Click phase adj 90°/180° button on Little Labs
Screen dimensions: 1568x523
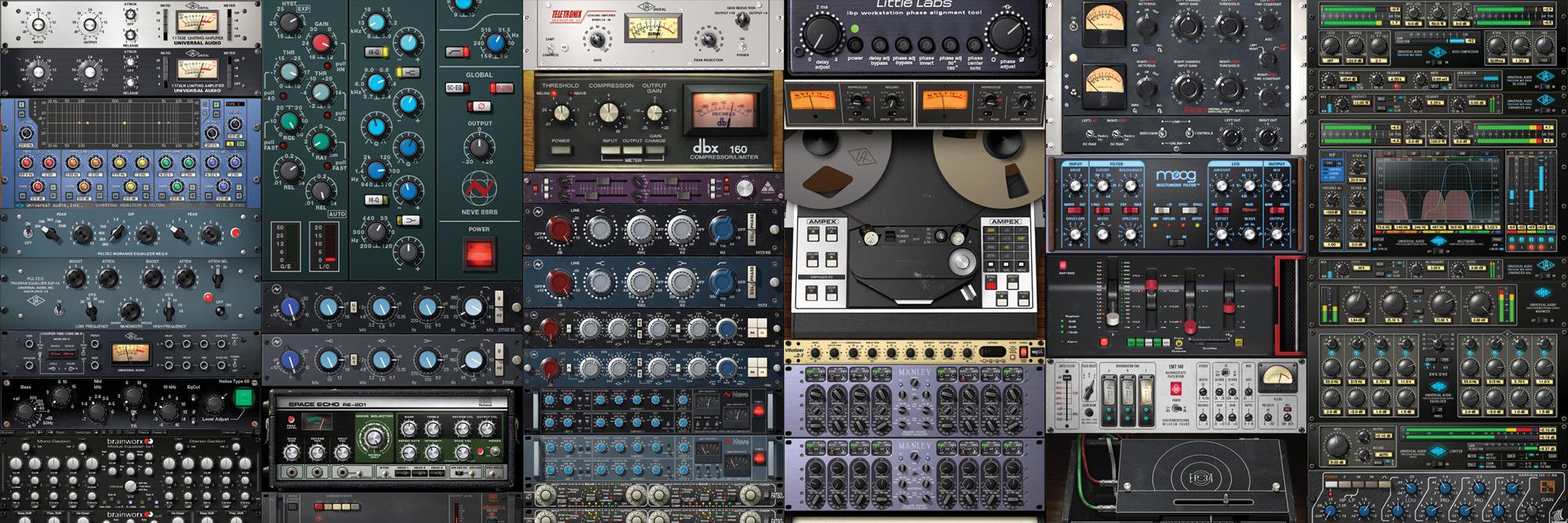(x=950, y=44)
